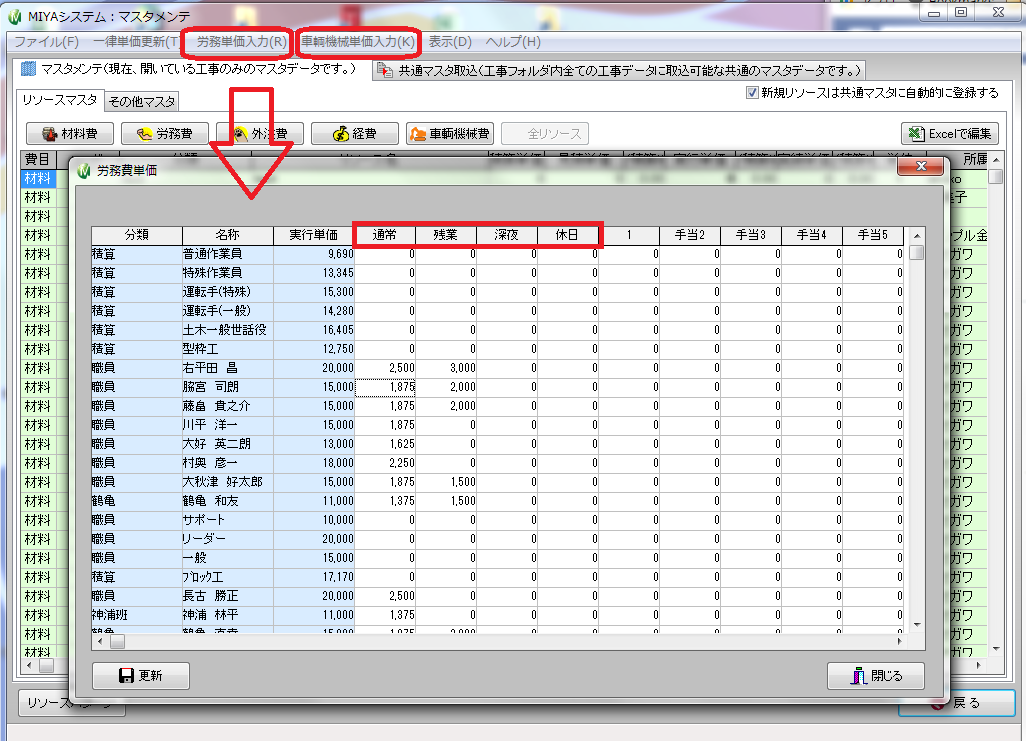Click the 通常 column header
The image size is (1026, 741).
tap(385, 235)
